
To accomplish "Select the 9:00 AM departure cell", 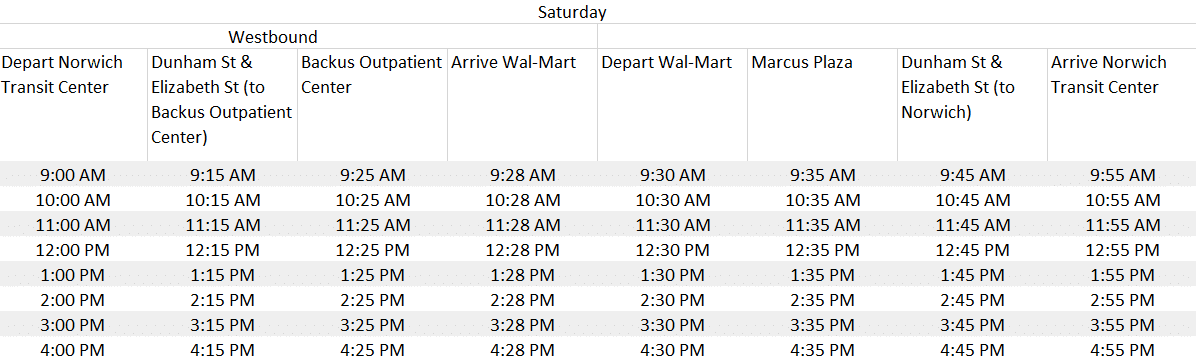I will point(73,176).
